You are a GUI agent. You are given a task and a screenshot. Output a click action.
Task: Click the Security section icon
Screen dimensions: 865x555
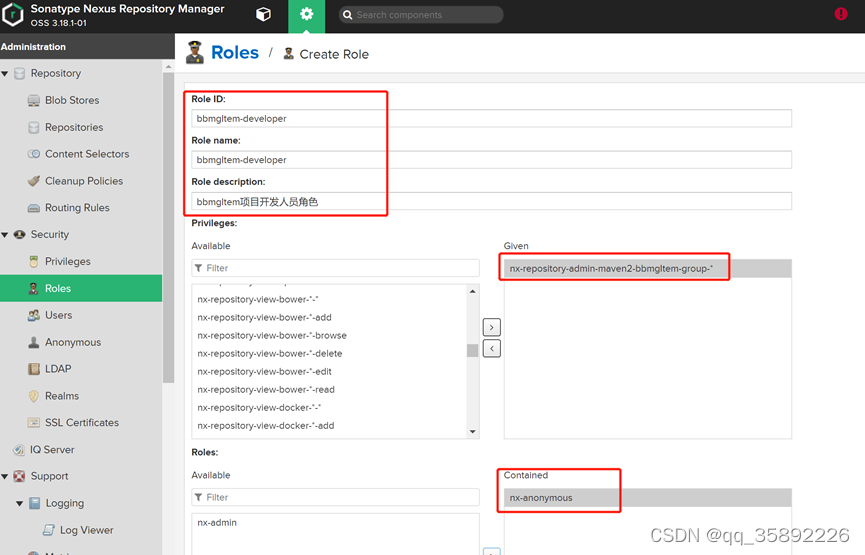(x=20, y=234)
